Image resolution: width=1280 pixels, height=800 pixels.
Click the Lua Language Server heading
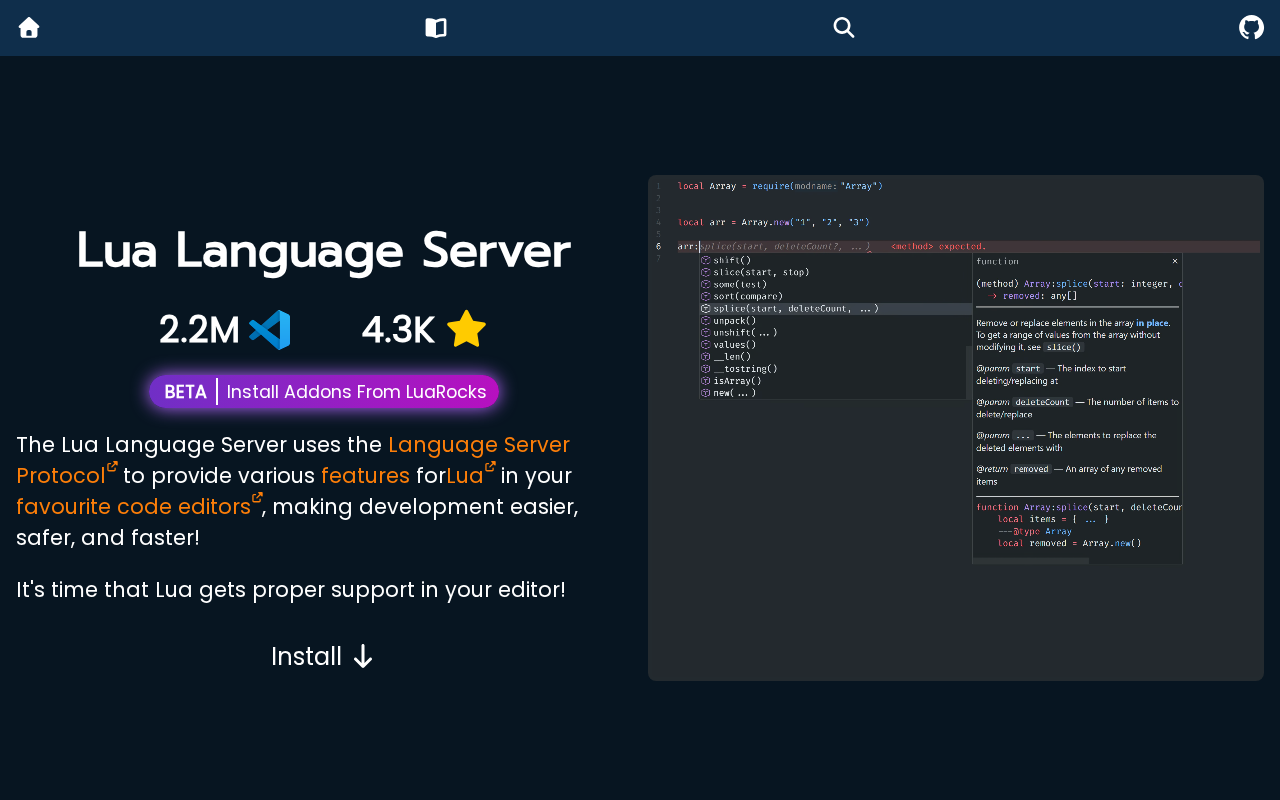tap(323, 251)
